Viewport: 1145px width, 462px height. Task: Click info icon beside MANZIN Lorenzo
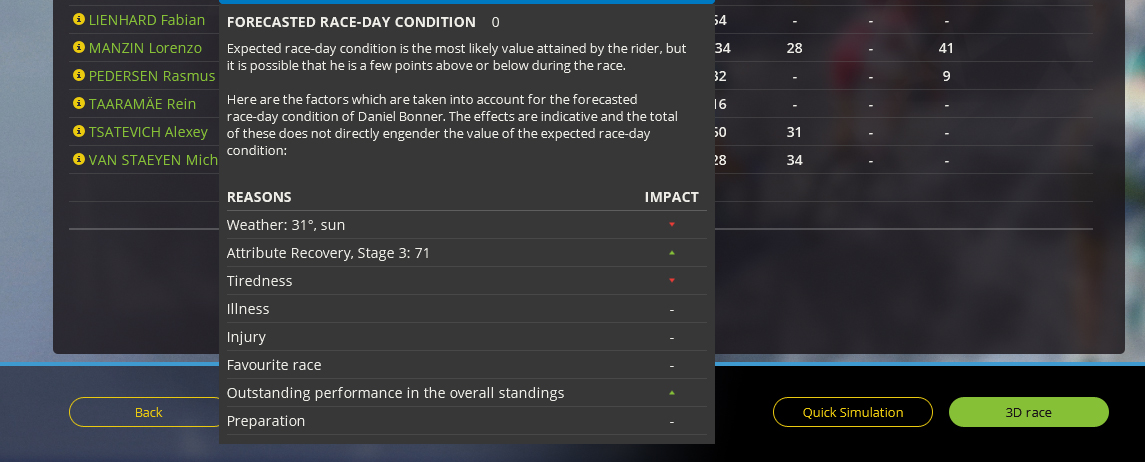tap(79, 48)
